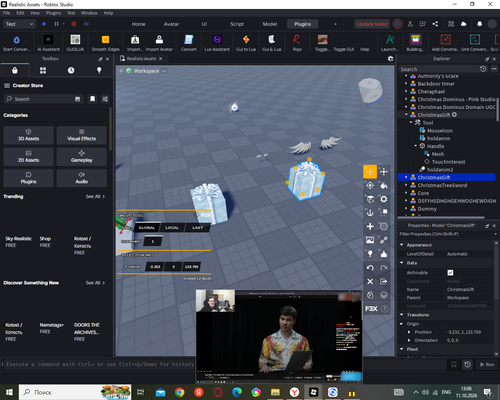This screenshot has width=500, height=400.
Task: Click the F3X Export icon
Action: pos(384,281)
